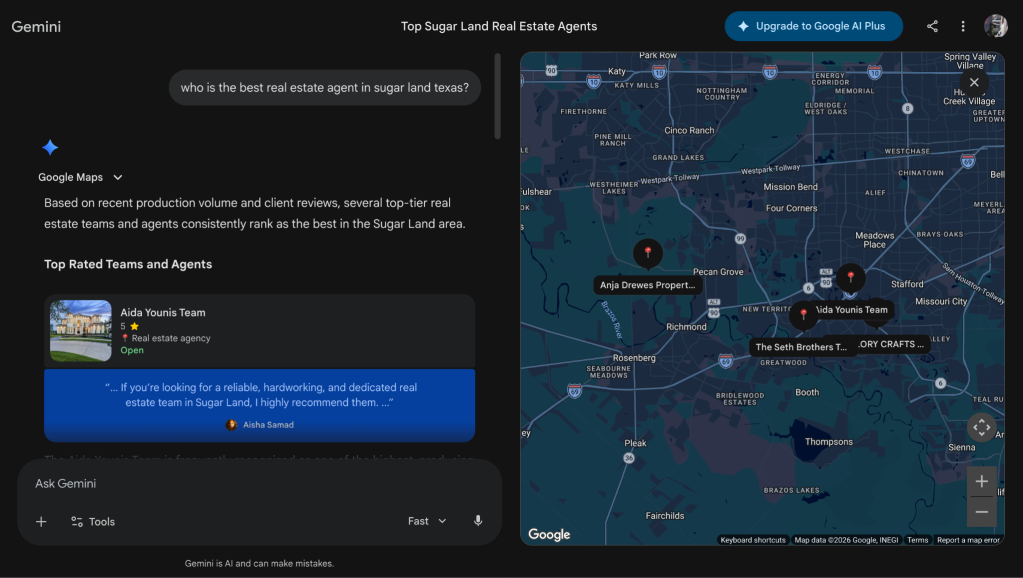This screenshot has width=1023, height=578.
Task: Click the Seth Brothers T... map label
Action: pyautogui.click(x=801, y=347)
